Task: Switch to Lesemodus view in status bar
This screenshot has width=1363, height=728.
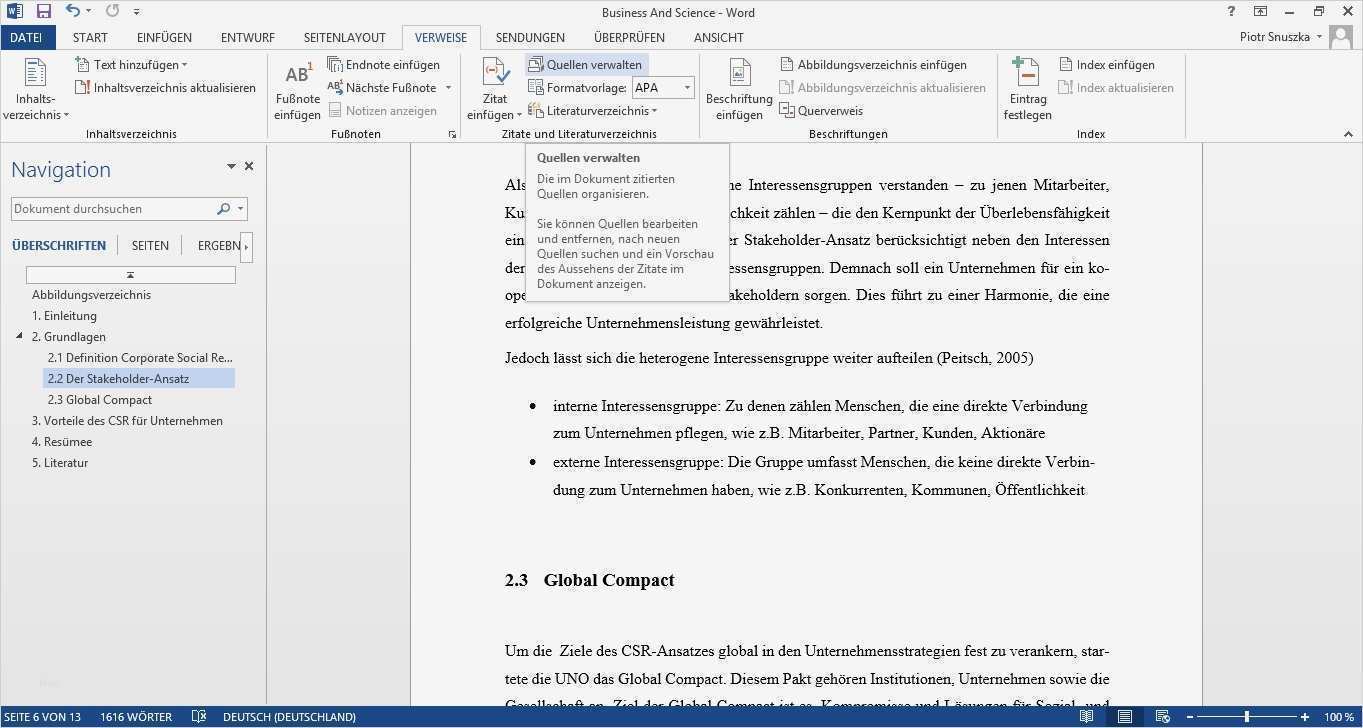Action: pos(1086,717)
